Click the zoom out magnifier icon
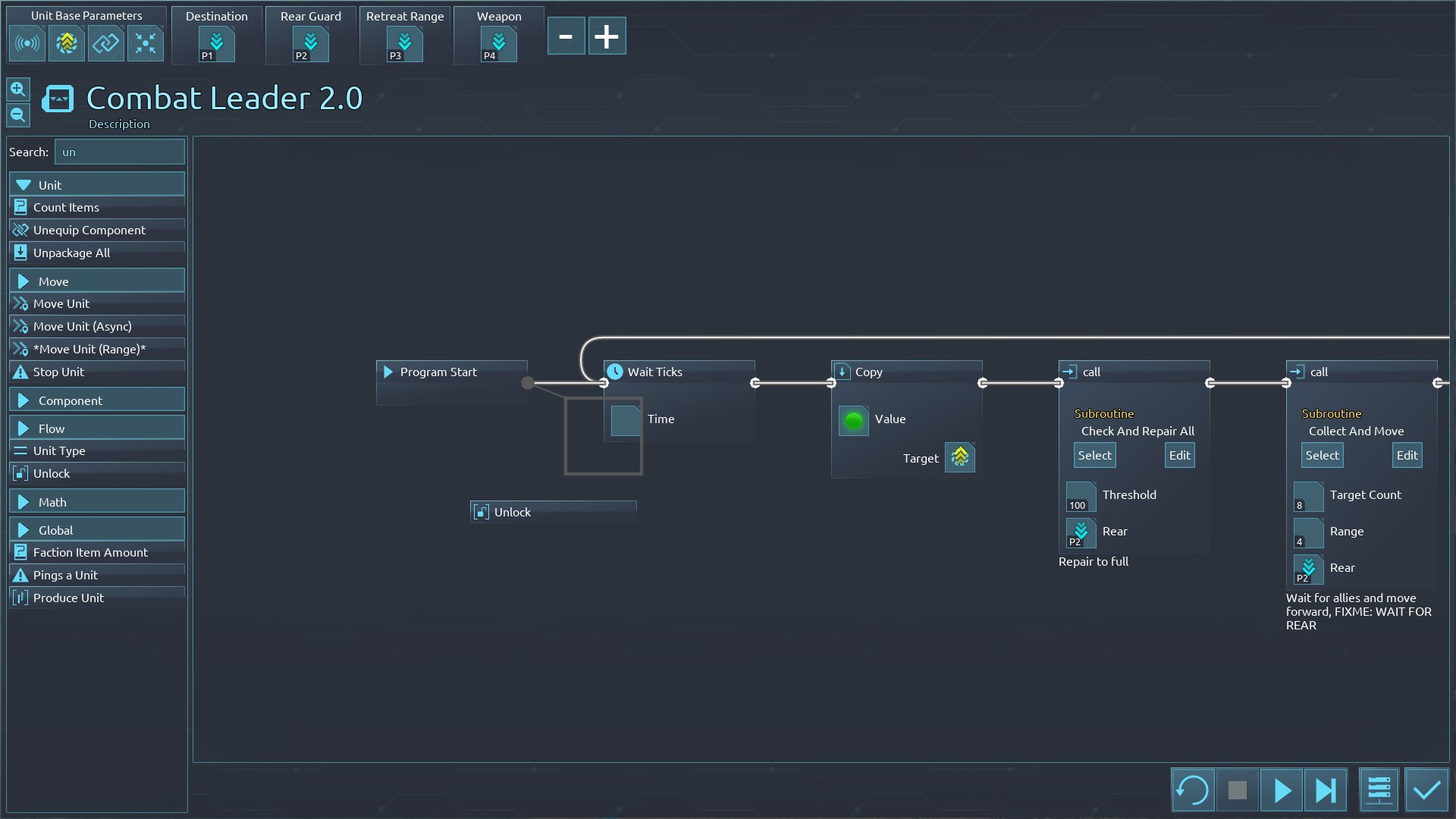This screenshot has height=819, width=1456. (x=18, y=115)
